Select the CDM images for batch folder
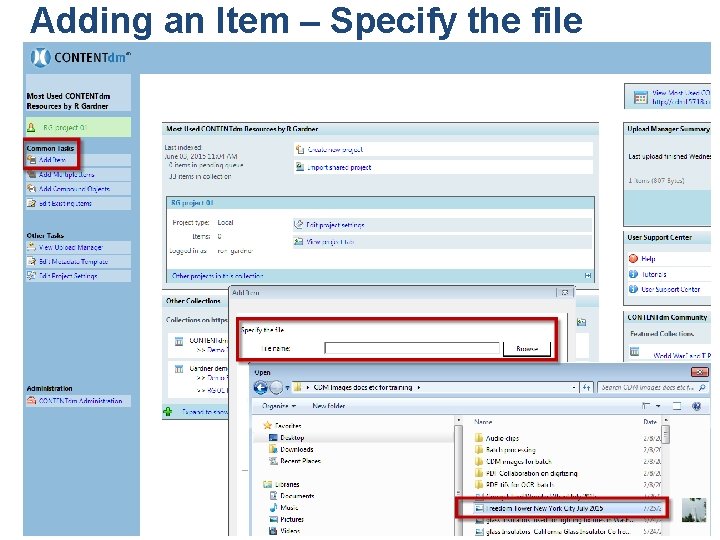Screen dimensions: 720x540 [x=518, y=461]
